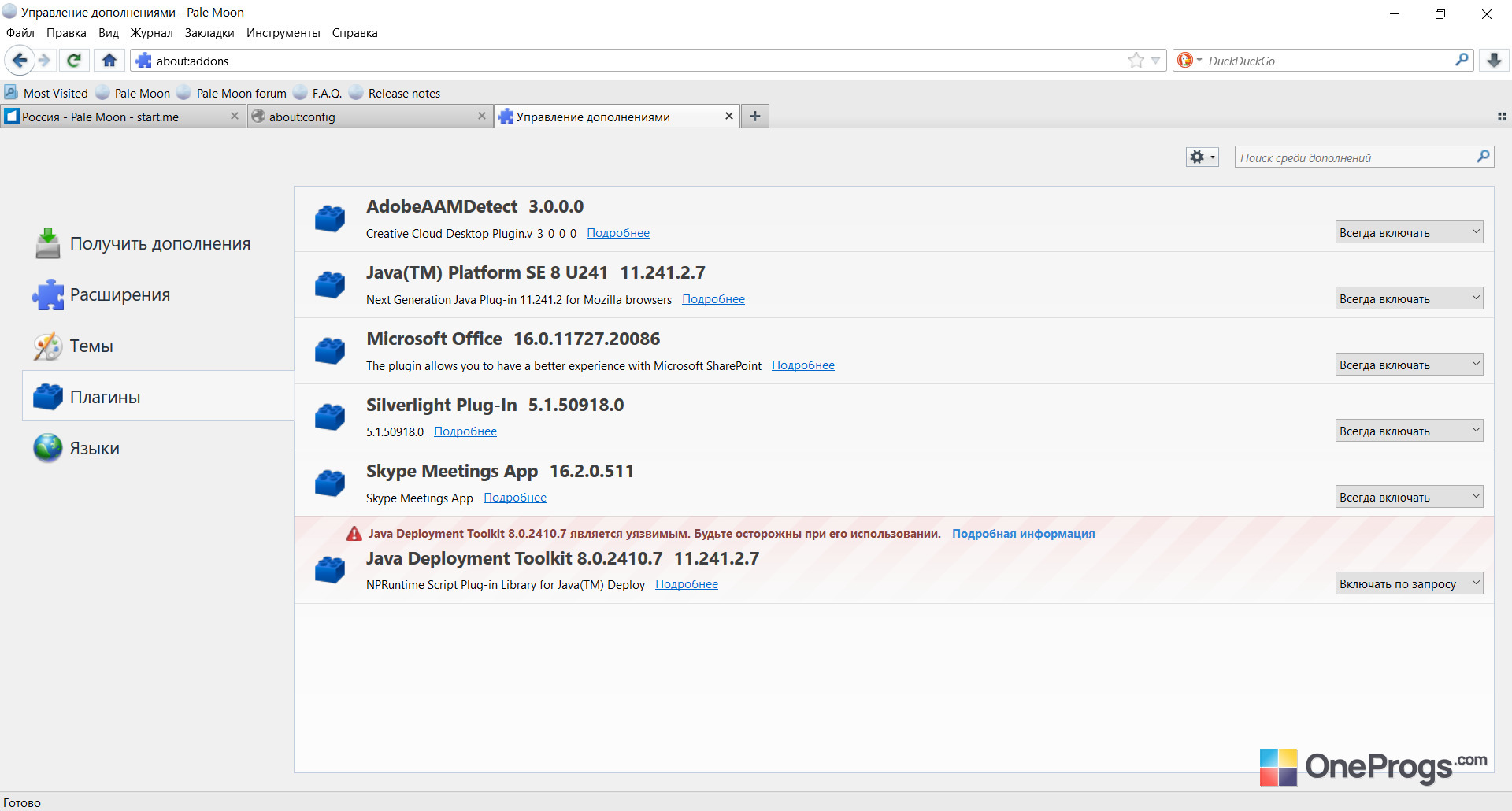Switch to 'Языки' category
Screen dimensions: 1512x811
(x=157, y=448)
